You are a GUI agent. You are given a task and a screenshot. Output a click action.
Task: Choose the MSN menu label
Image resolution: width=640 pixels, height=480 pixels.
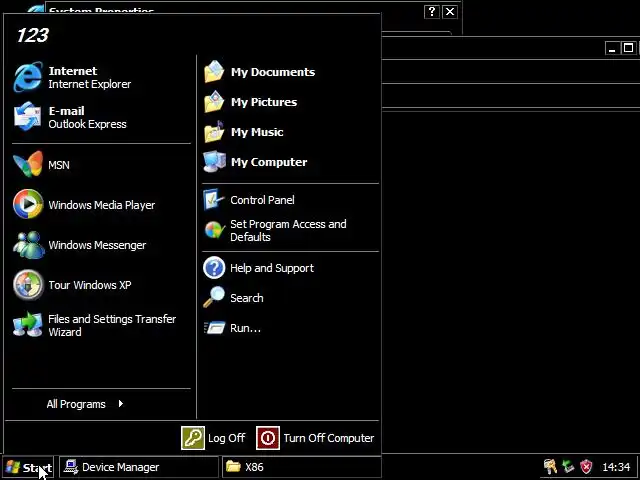pos(59,165)
